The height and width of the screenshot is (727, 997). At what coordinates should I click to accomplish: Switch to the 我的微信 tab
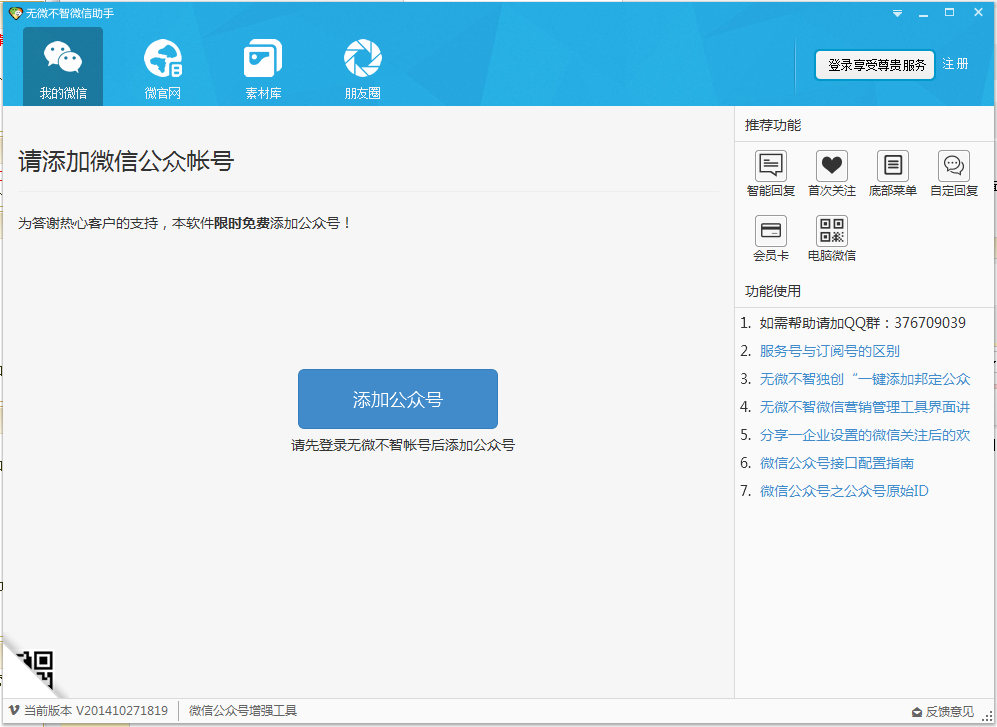63,67
